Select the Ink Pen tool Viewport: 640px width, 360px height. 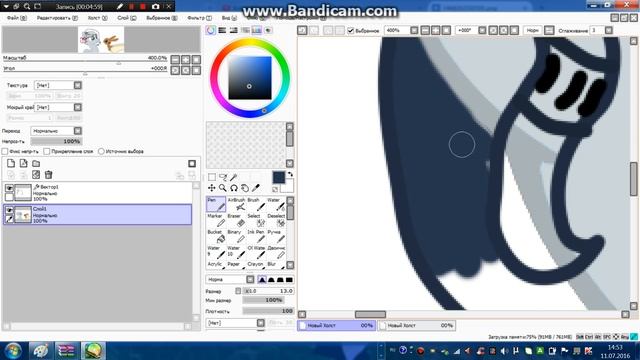(256, 236)
